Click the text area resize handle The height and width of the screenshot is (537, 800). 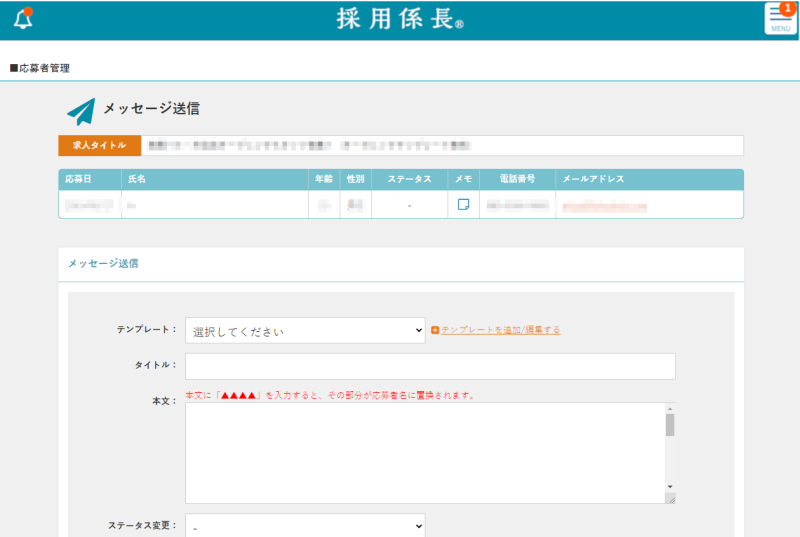[671, 499]
